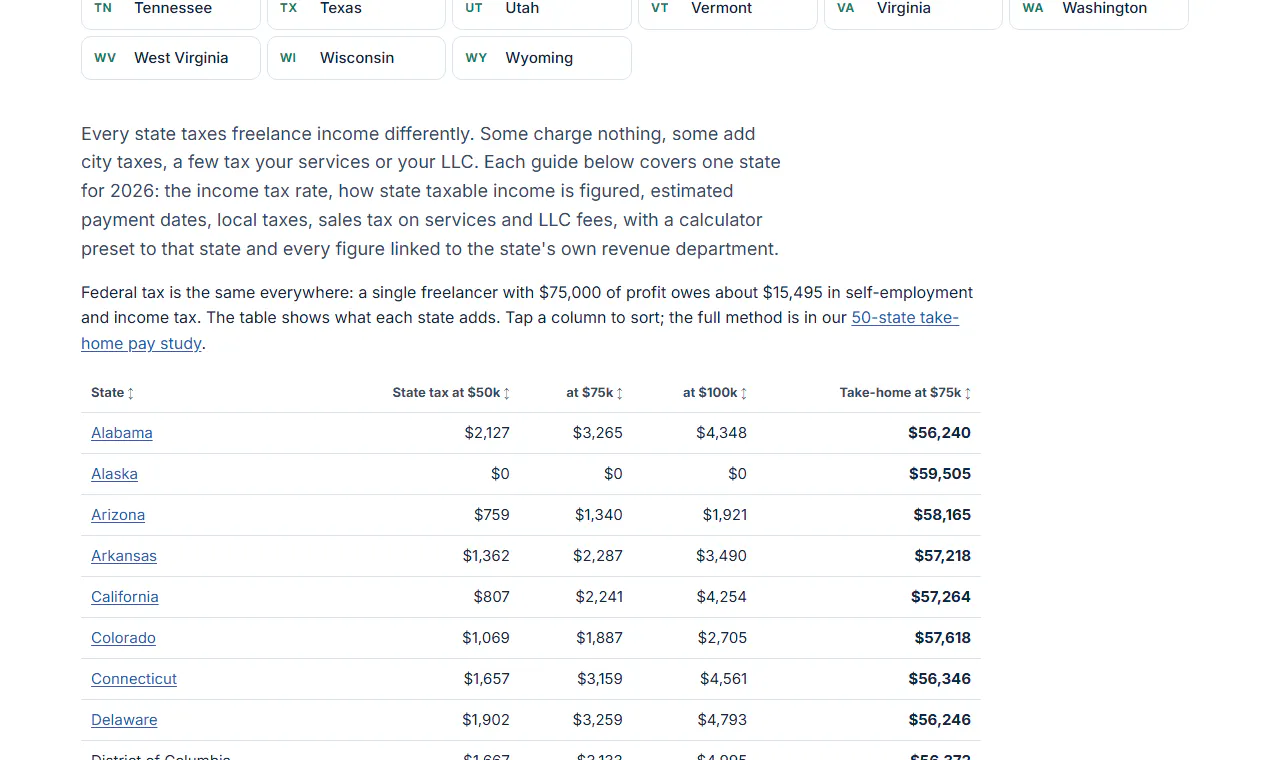Sort by Take-home at $75k
This screenshot has width=1270, height=760.
[x=905, y=393]
